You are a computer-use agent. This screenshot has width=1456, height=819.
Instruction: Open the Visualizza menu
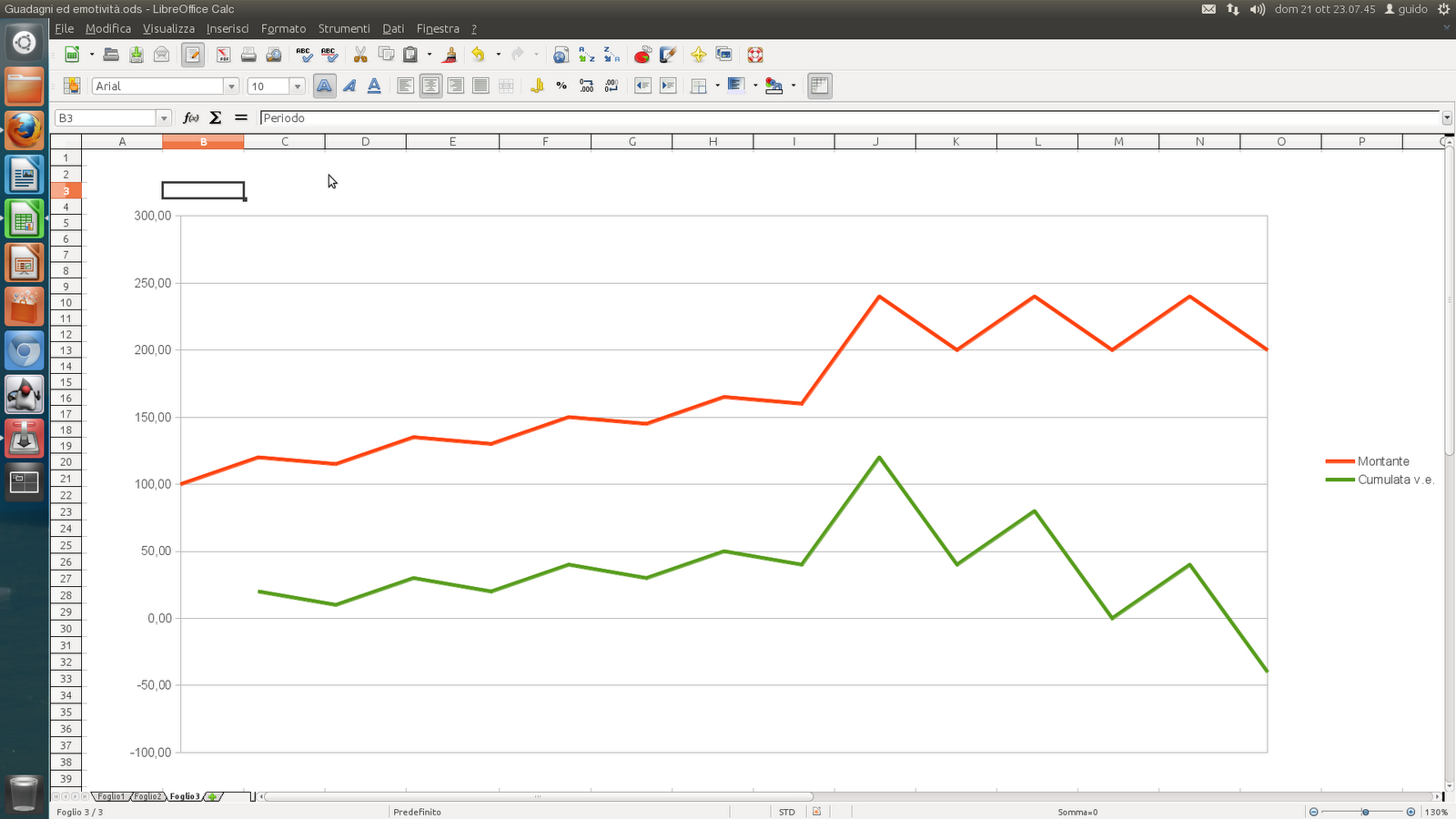(x=168, y=29)
